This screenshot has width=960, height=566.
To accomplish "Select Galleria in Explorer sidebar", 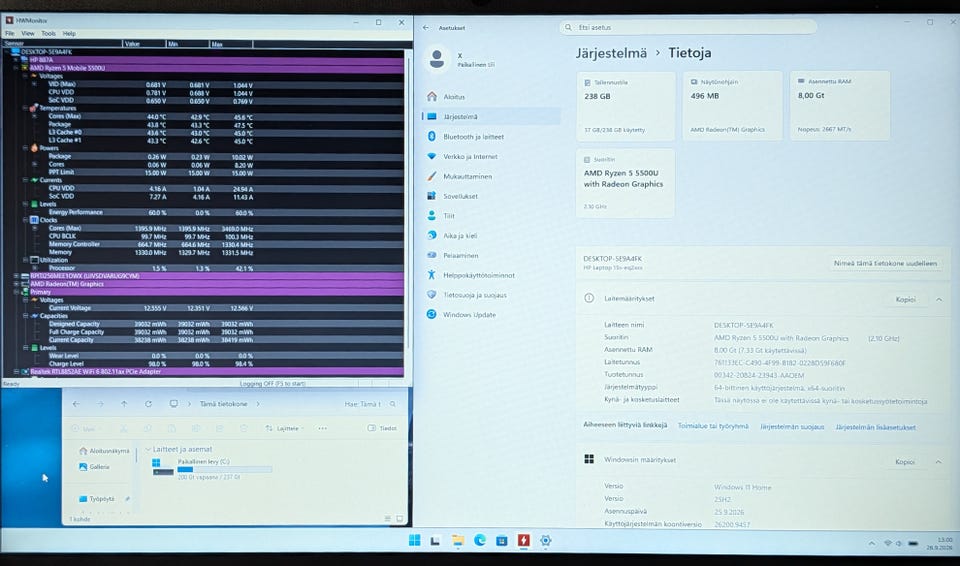I will [x=94, y=467].
